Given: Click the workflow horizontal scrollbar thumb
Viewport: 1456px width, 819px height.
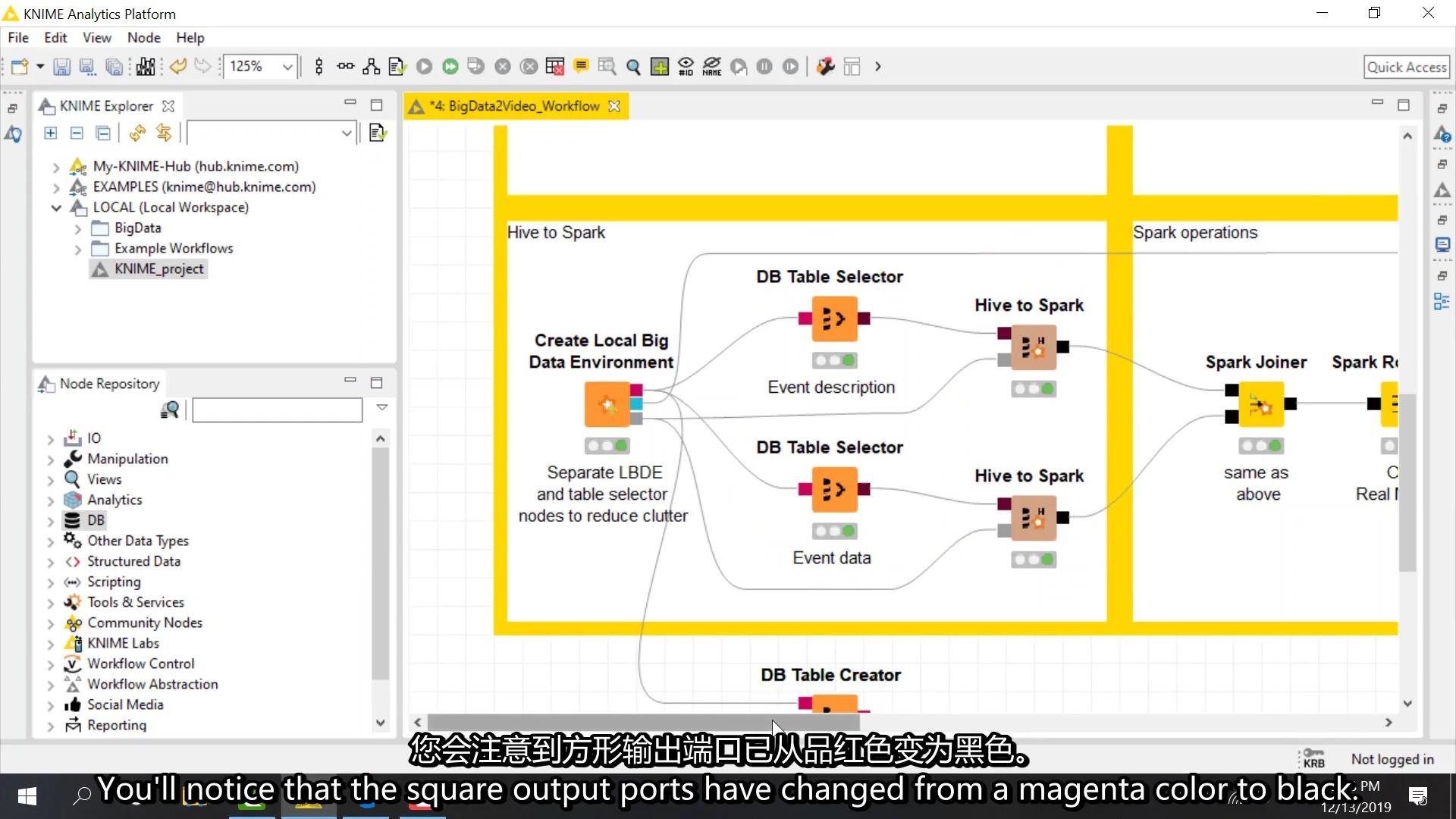Looking at the screenshot, I should point(643,723).
